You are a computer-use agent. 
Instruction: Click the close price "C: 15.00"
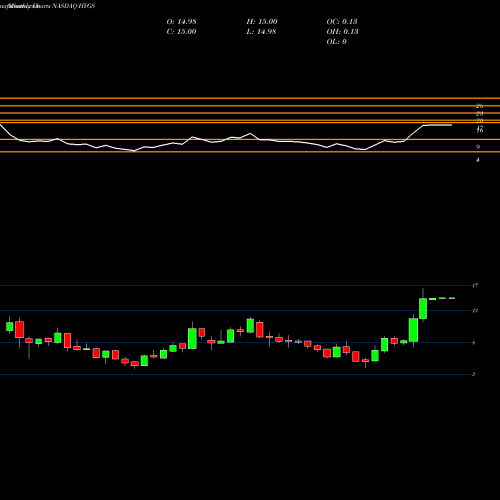[181, 32]
